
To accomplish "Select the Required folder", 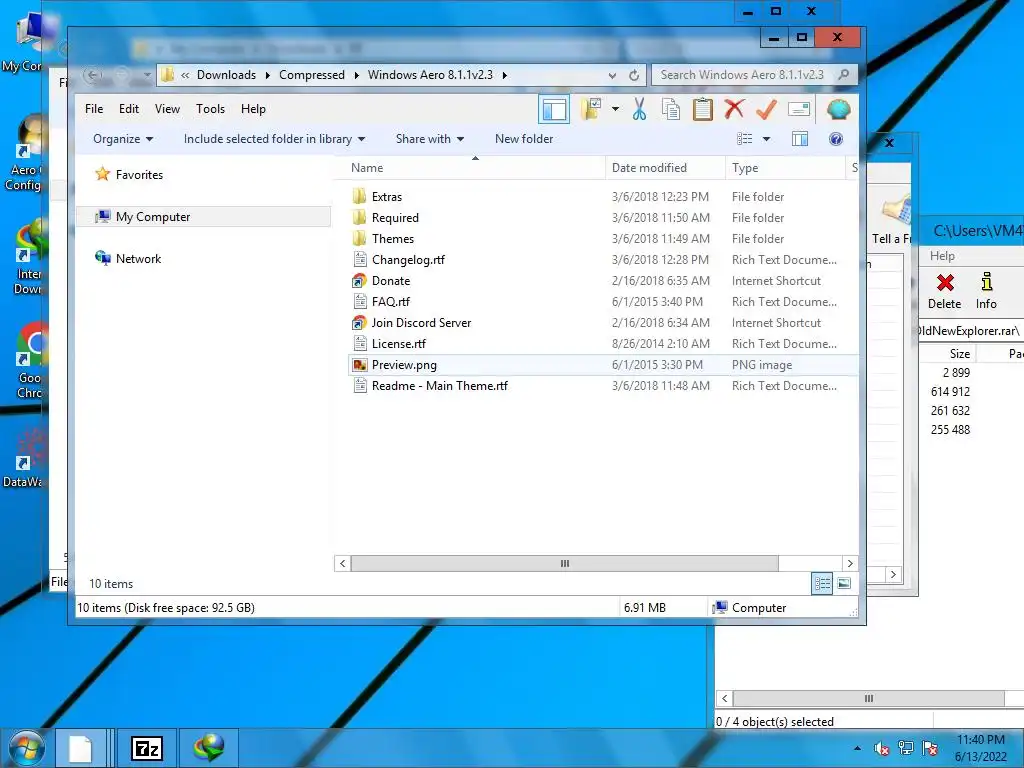I will pyautogui.click(x=395, y=217).
